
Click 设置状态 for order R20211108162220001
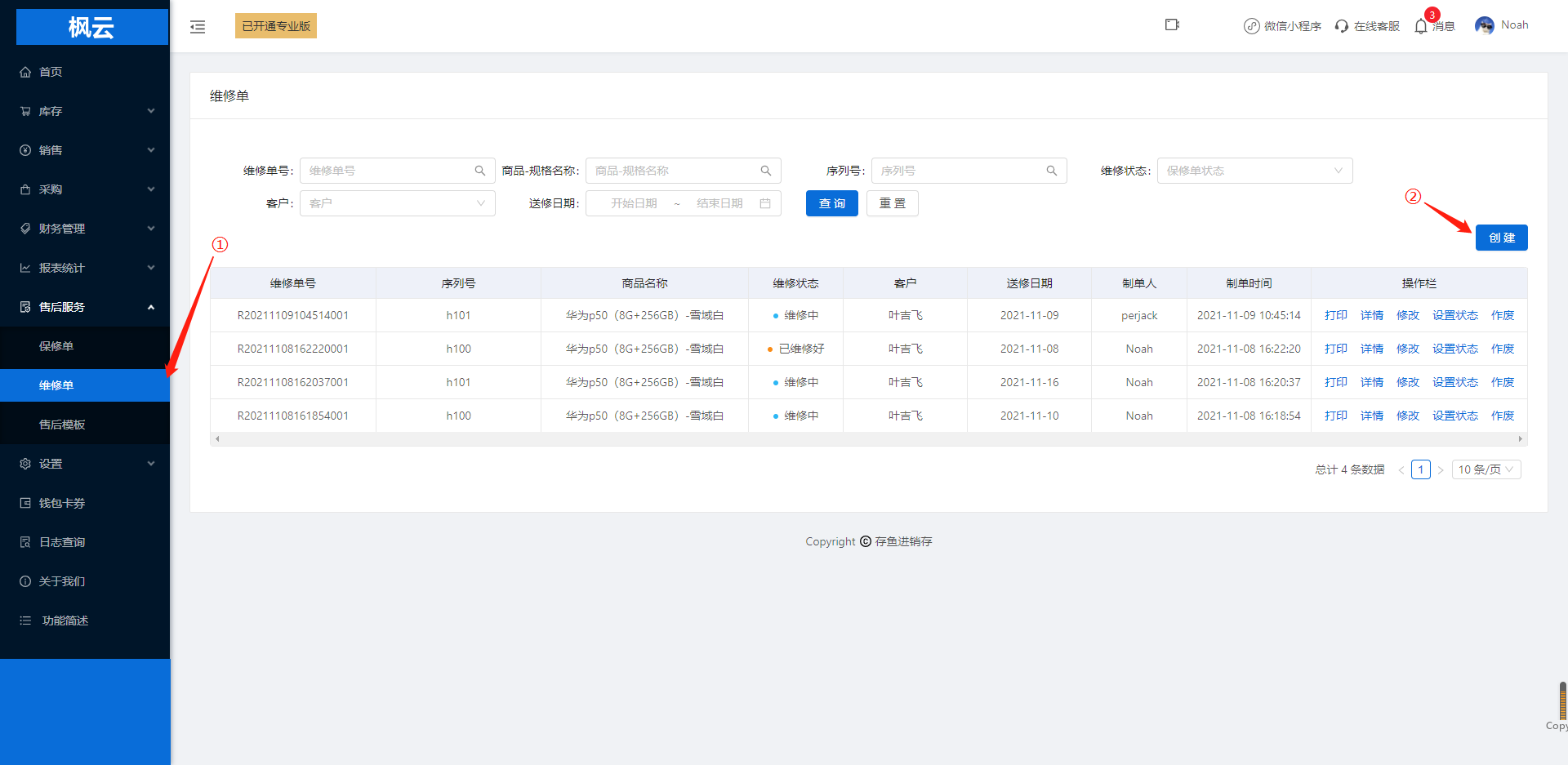coord(1454,349)
